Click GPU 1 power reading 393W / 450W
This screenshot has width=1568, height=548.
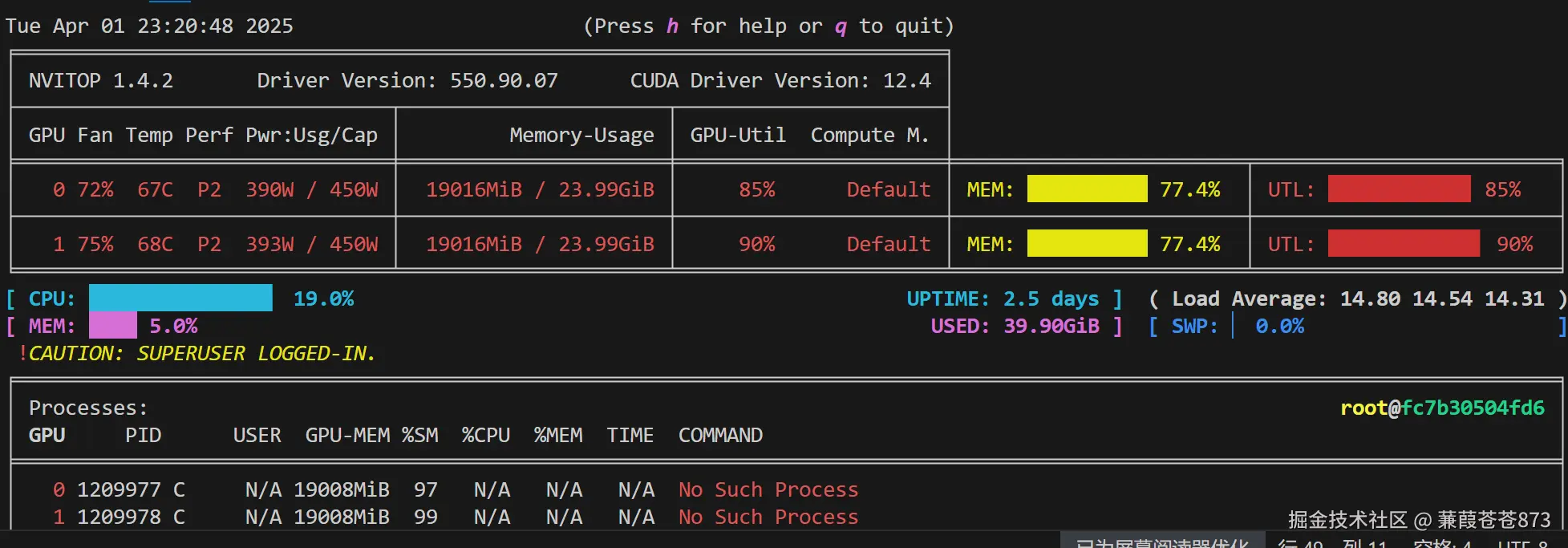(x=311, y=244)
